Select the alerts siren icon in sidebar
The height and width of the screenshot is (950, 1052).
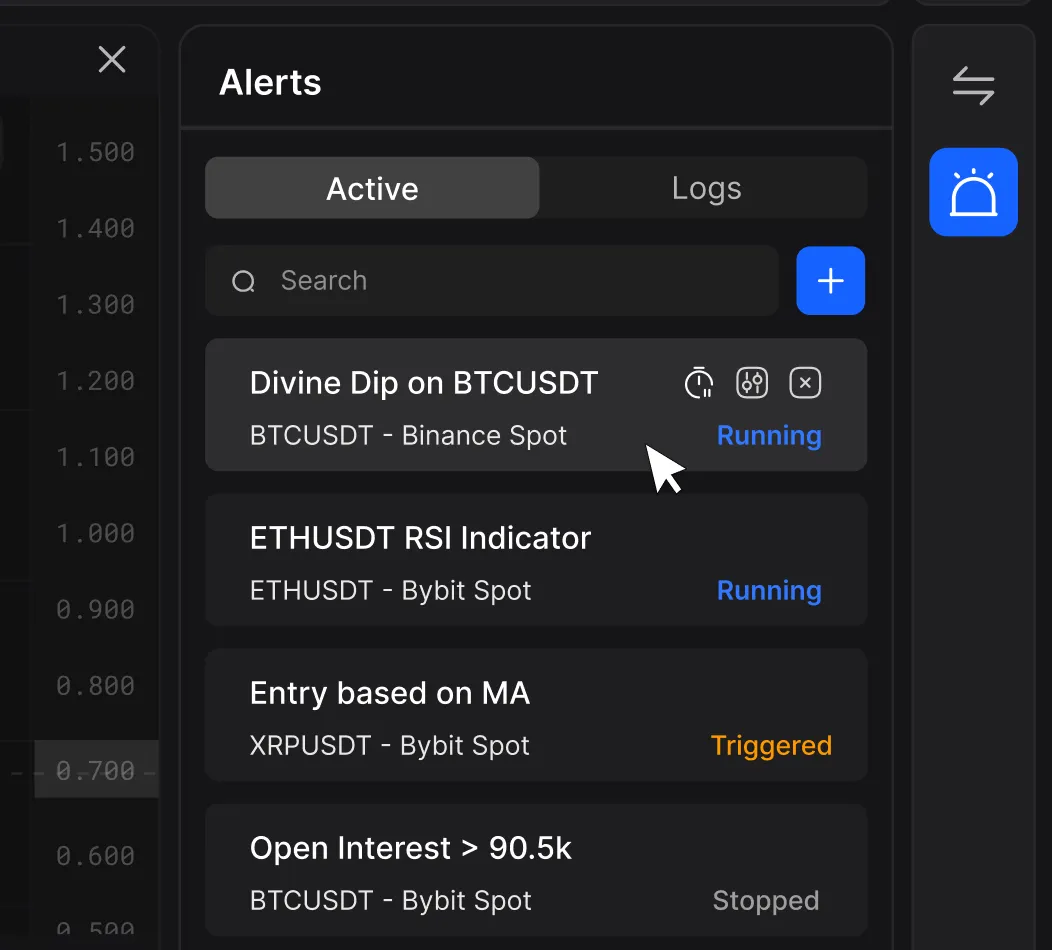tap(972, 191)
